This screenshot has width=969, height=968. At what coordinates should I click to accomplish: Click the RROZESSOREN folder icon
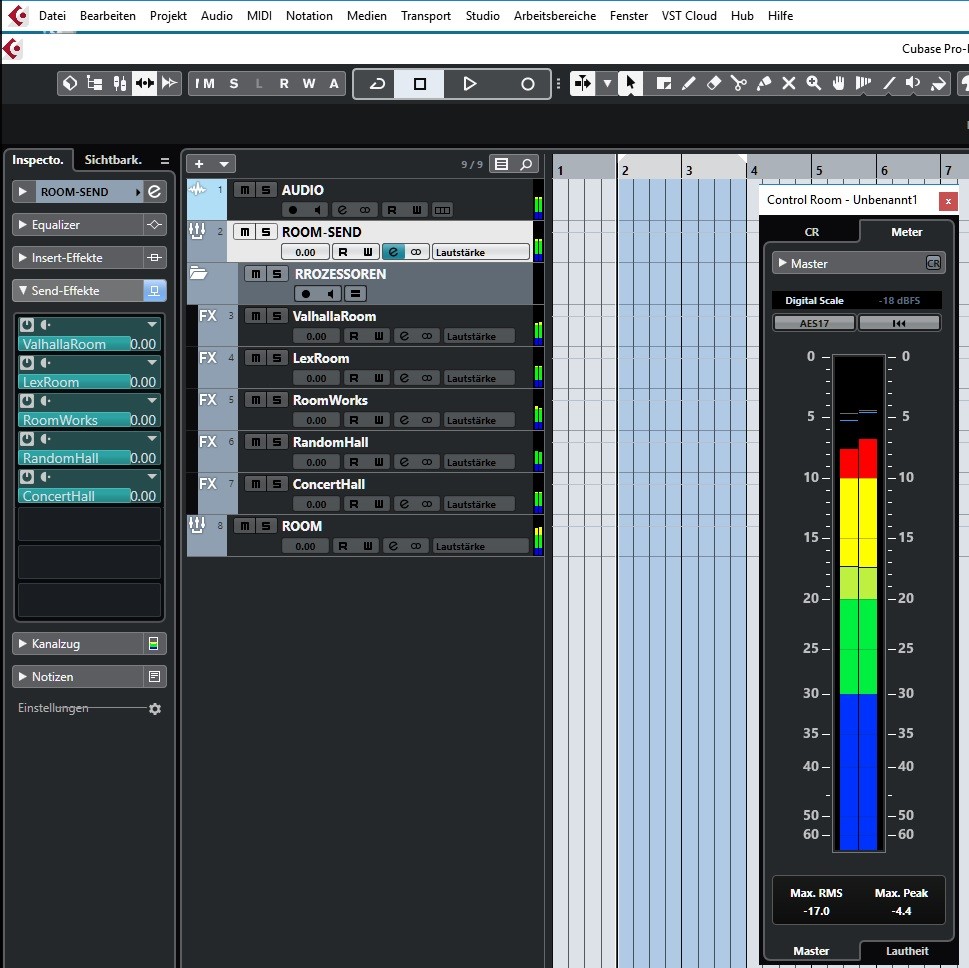(x=198, y=274)
